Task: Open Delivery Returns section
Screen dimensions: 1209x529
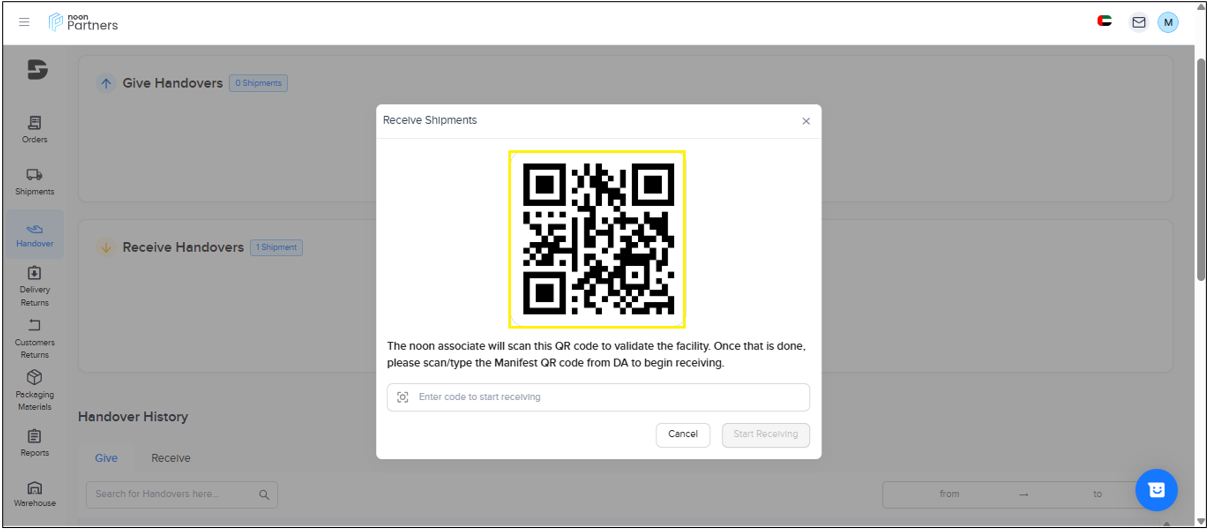Action: [35, 286]
